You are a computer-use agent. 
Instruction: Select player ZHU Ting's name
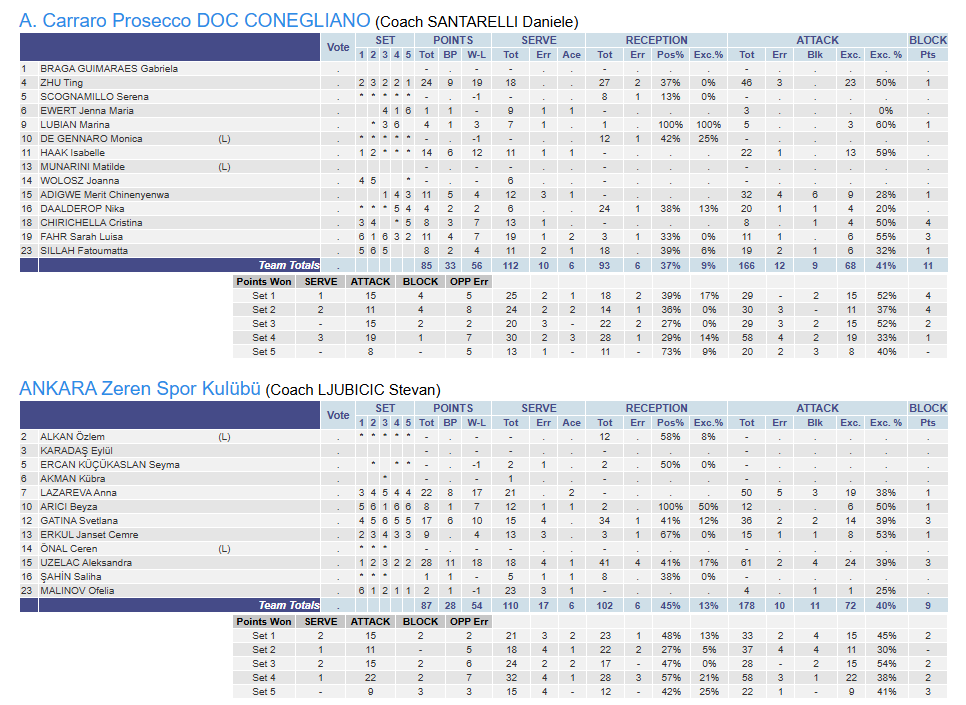pyautogui.click(x=62, y=83)
